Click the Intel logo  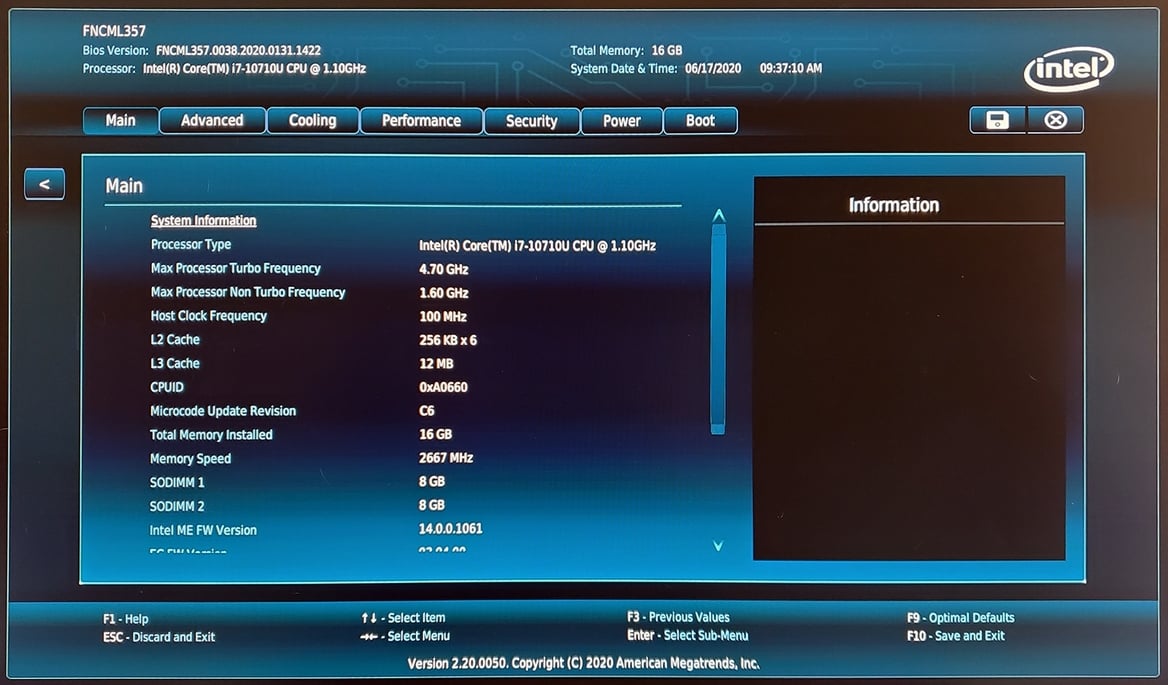pyautogui.click(x=1069, y=69)
